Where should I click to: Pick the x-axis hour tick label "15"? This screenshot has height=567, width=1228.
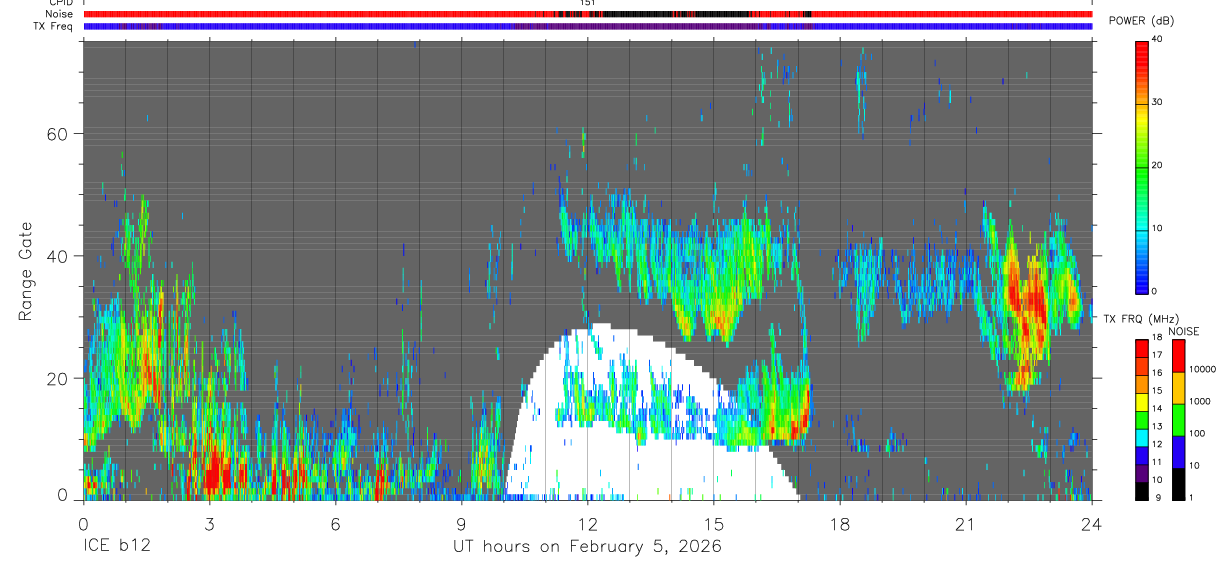click(x=714, y=524)
